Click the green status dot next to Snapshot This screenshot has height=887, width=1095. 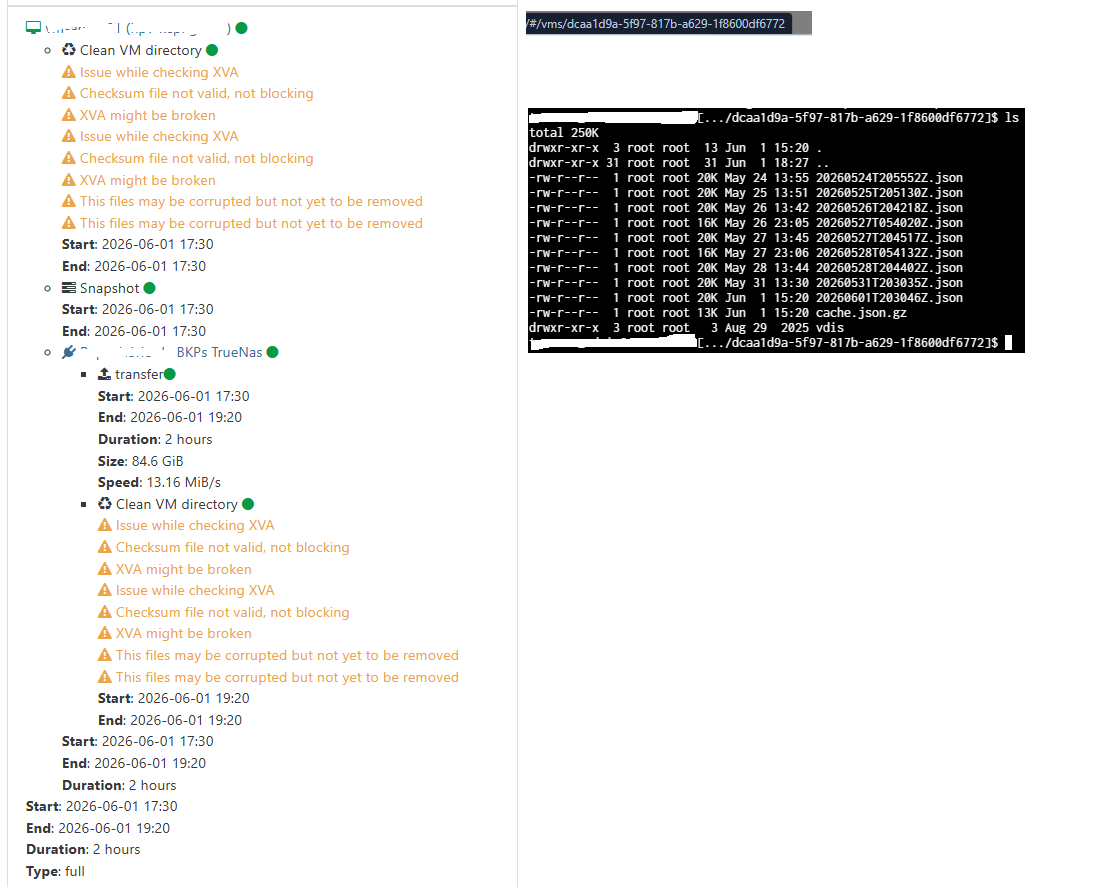coord(149,288)
